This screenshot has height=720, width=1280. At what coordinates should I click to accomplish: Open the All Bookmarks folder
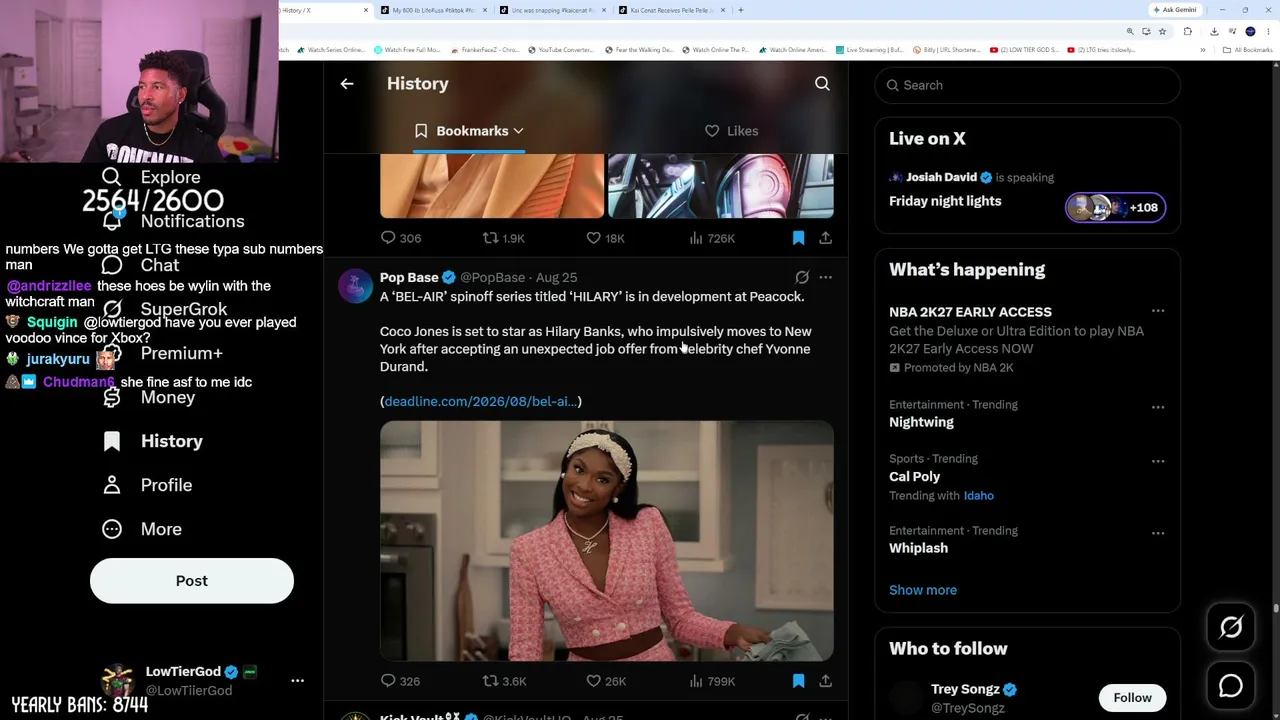click(x=1250, y=50)
